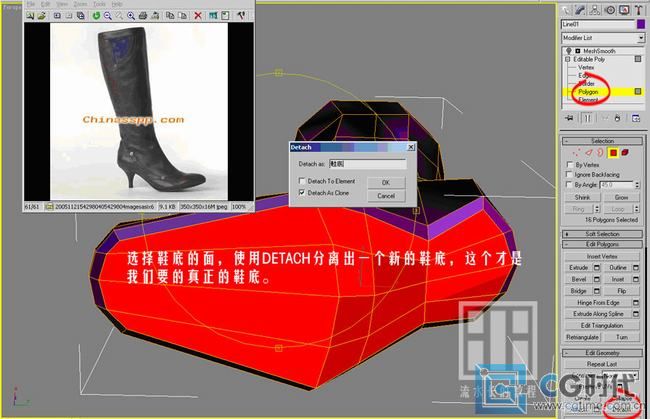
Task: Collapse the Editable Poly tree node
Action: pos(568,59)
